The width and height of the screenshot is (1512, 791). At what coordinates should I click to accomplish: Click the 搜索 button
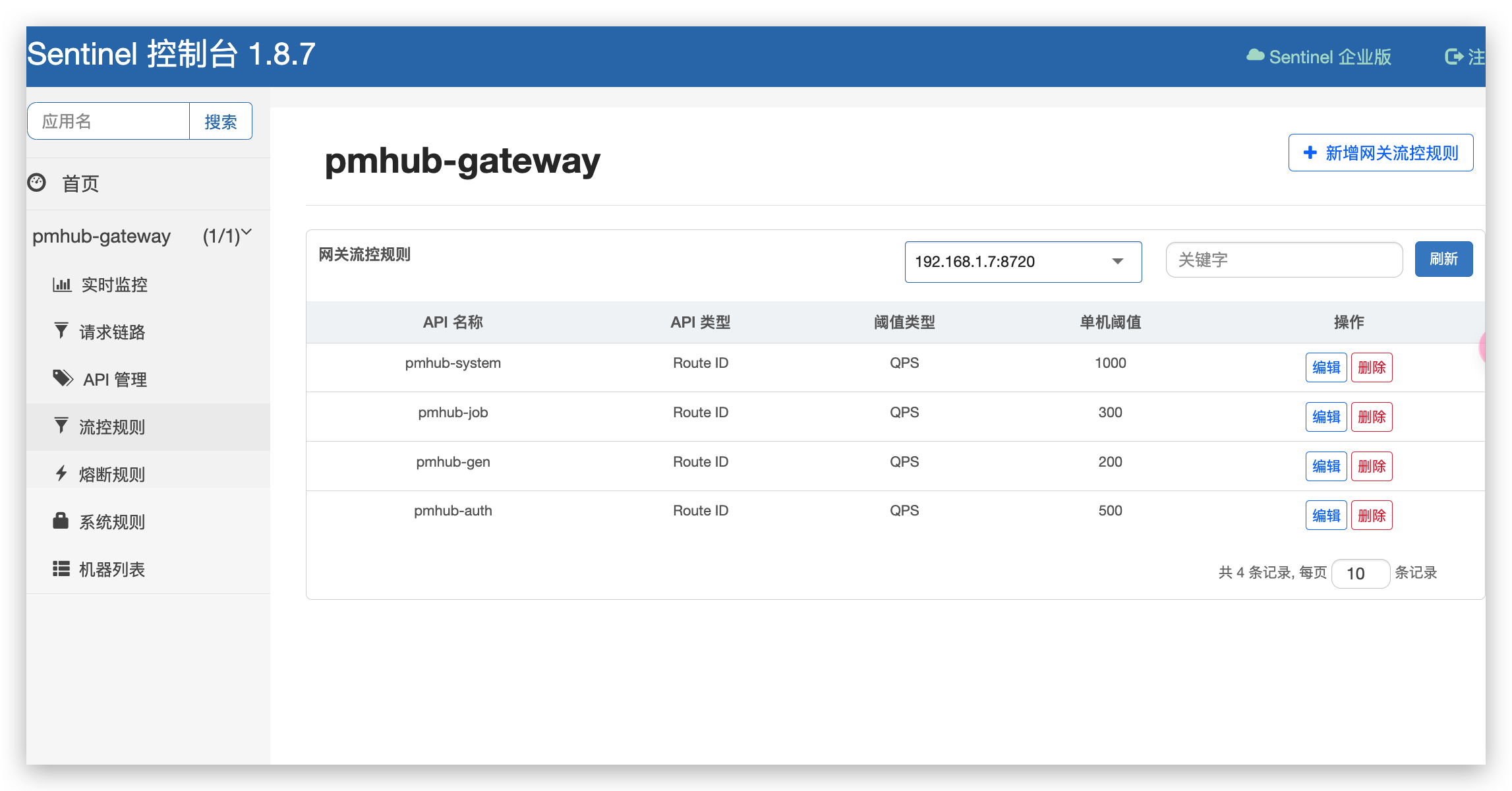(x=221, y=121)
